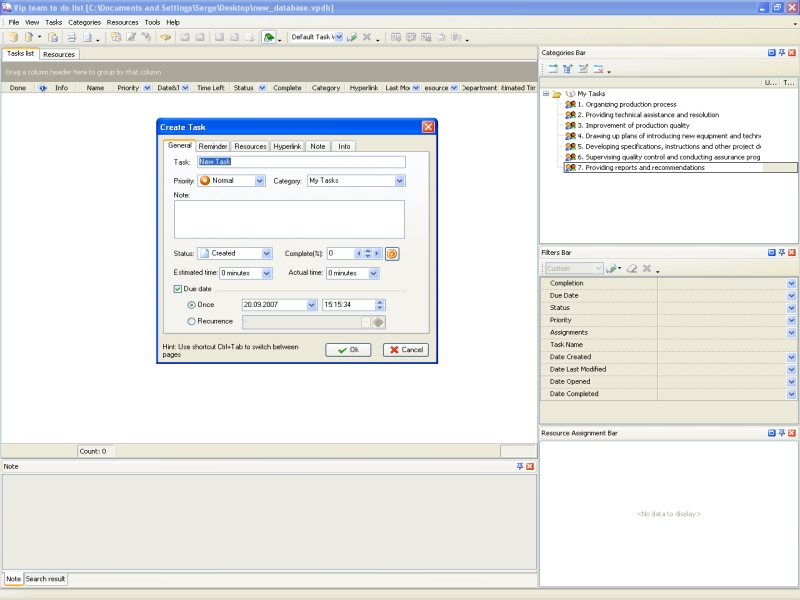Viewport: 800px width, 600px height.
Task: Pin the Categories Bar panel
Action: (782, 52)
